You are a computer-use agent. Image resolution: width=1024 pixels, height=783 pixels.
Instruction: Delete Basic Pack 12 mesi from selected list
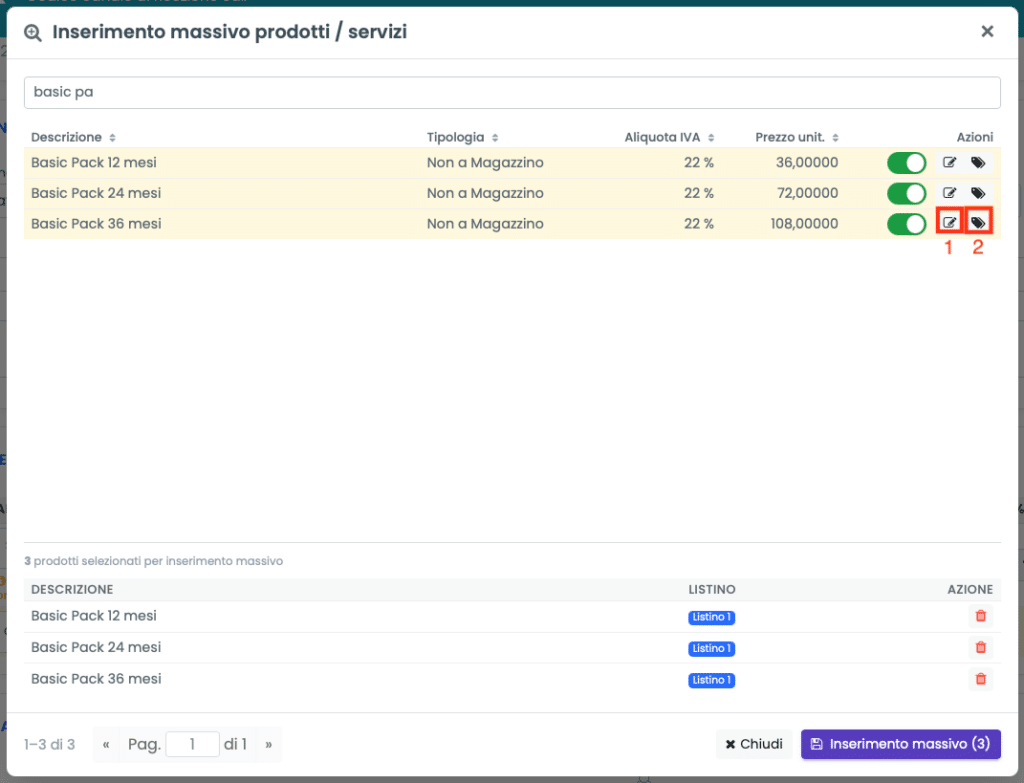tap(980, 616)
